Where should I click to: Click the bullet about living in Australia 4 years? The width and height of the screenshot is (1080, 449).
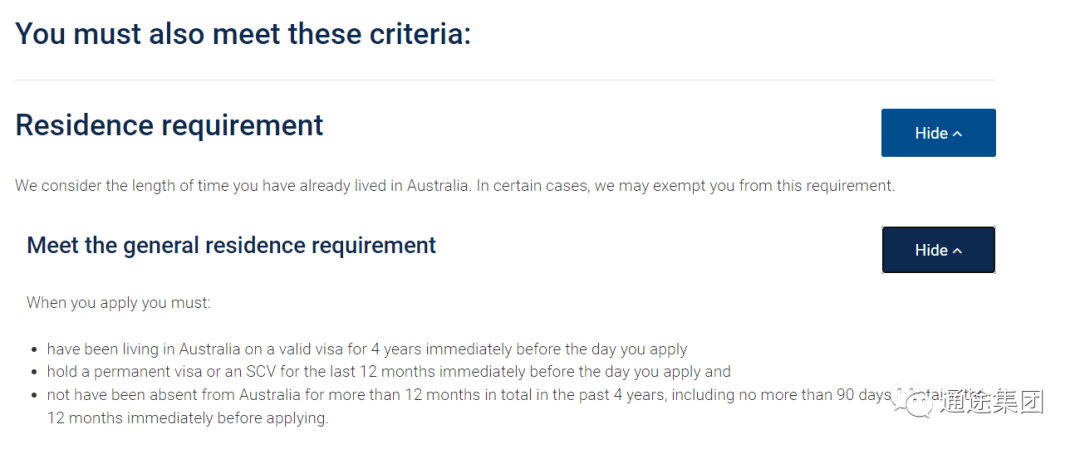367,349
